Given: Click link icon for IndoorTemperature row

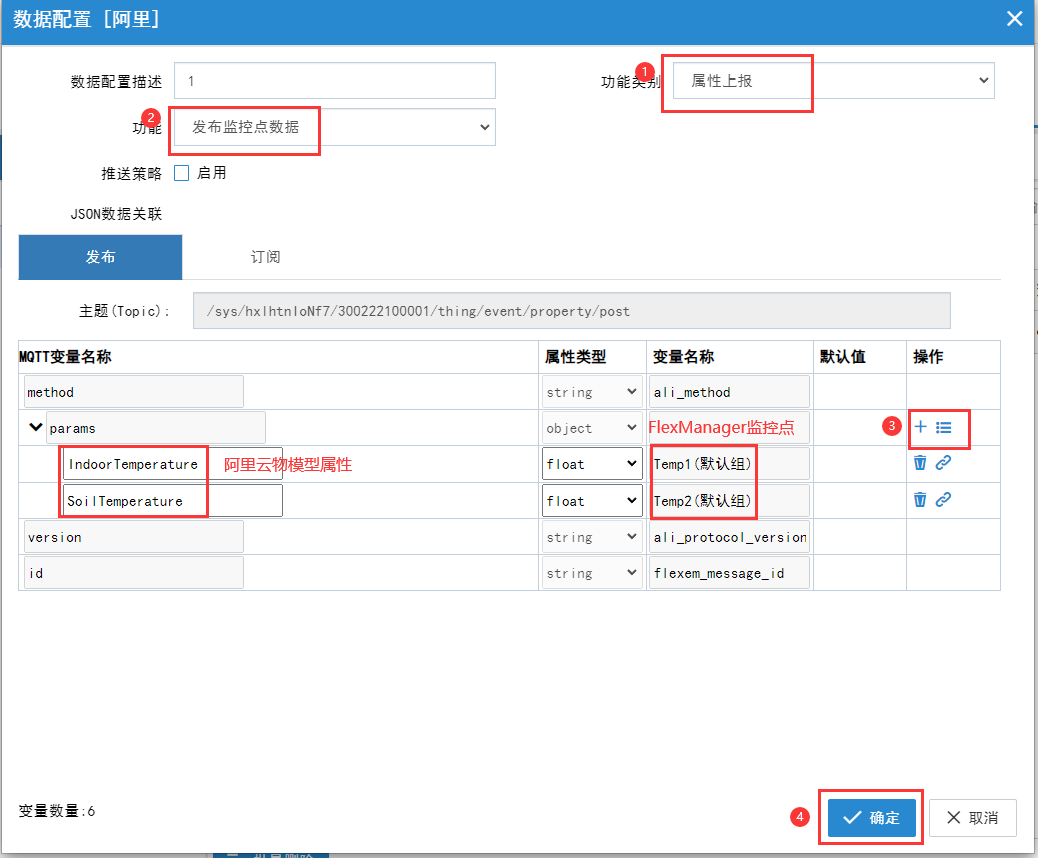Looking at the screenshot, I should pyautogui.click(x=943, y=463).
